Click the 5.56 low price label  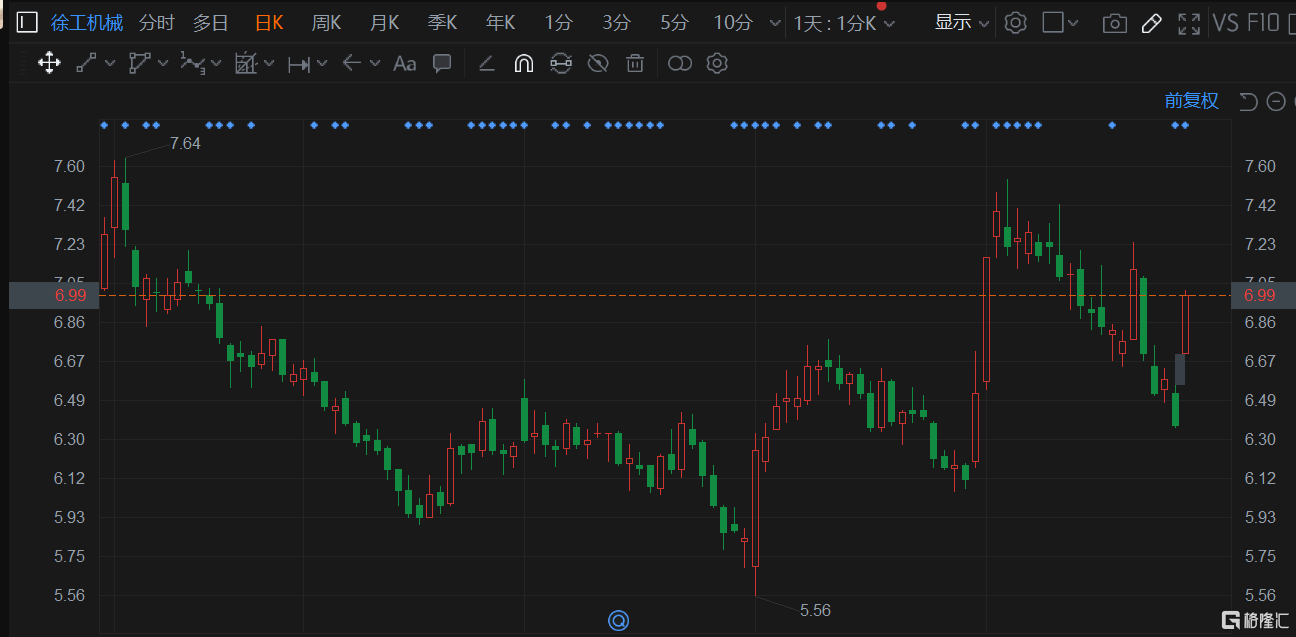[815, 610]
